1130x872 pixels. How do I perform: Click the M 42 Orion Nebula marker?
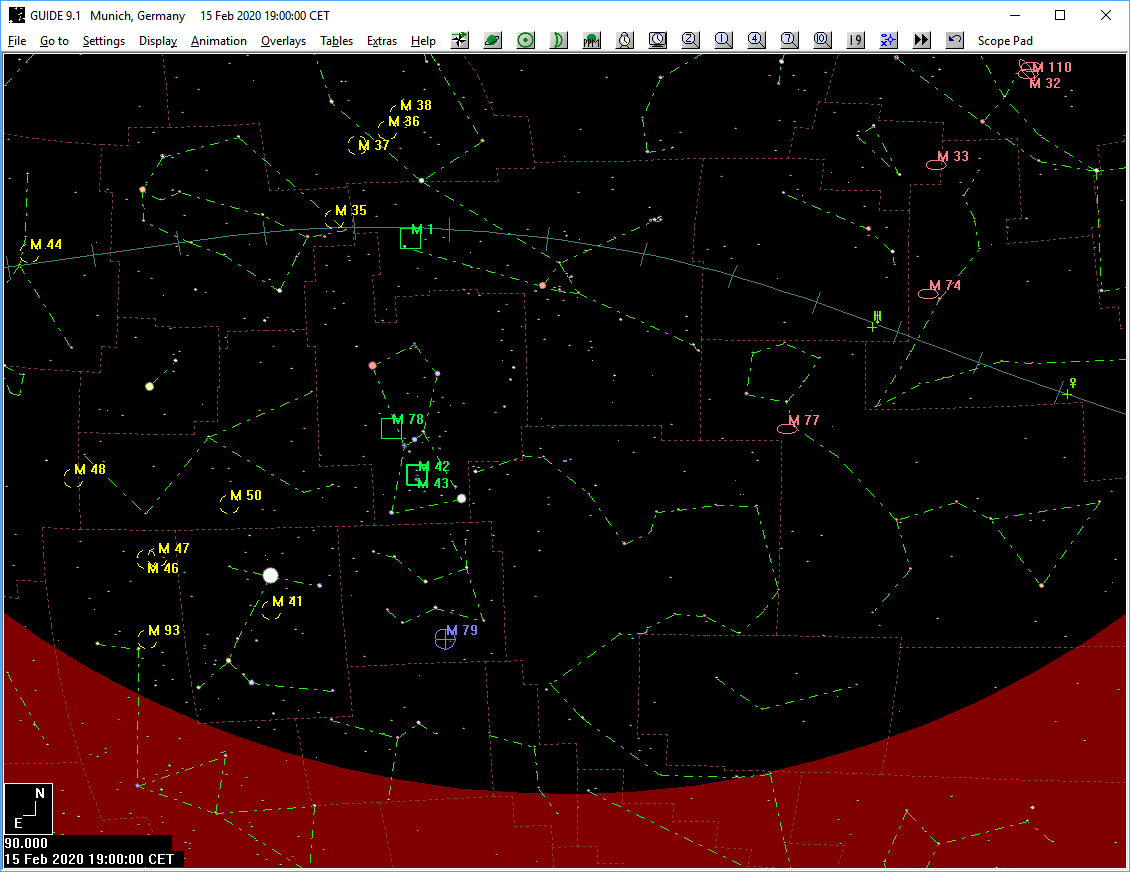click(414, 474)
